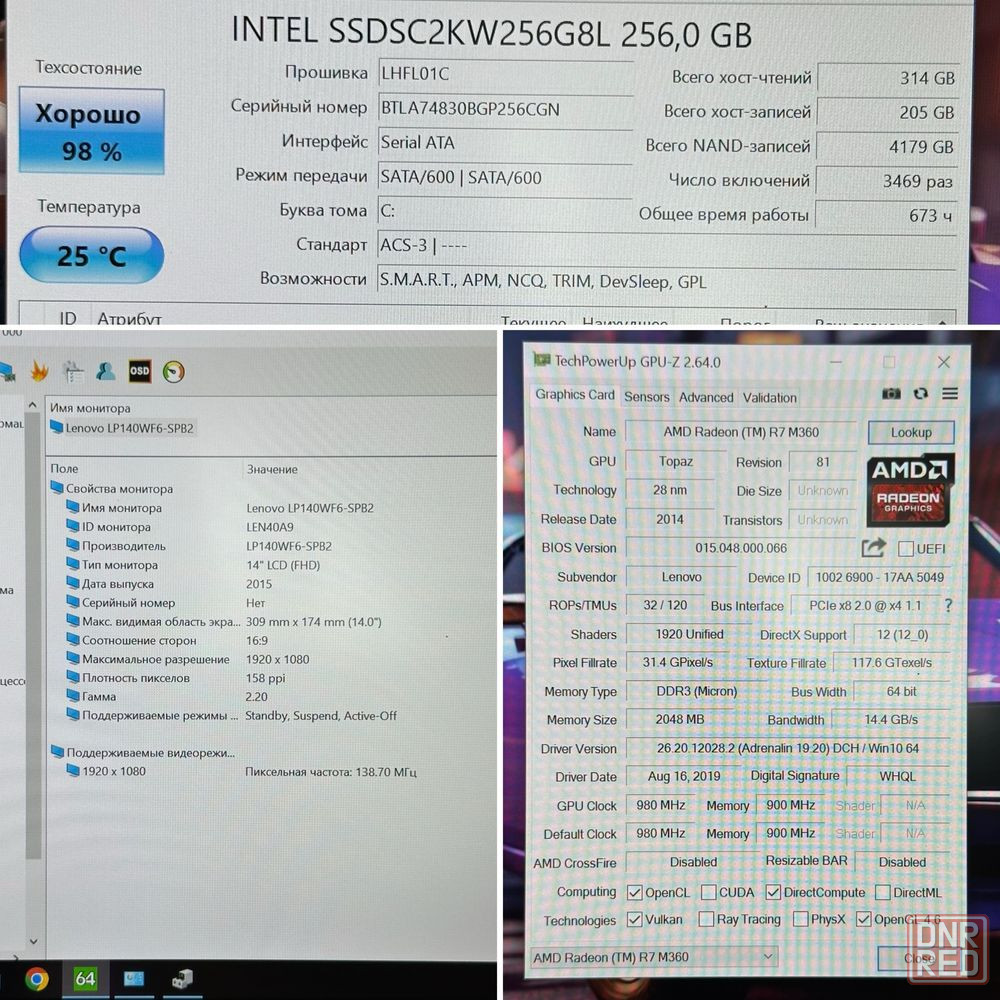The image size is (1000, 1000).
Task: Toggle the Ray Tracing checkbox
Action: [706, 919]
